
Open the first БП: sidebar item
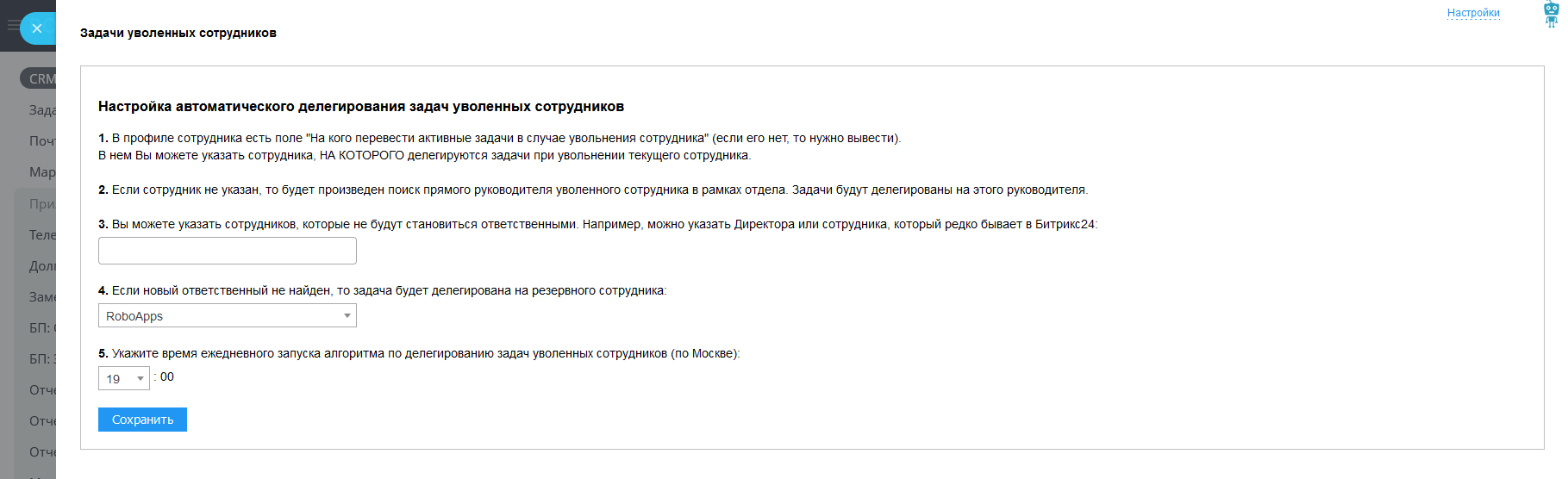click(x=41, y=328)
